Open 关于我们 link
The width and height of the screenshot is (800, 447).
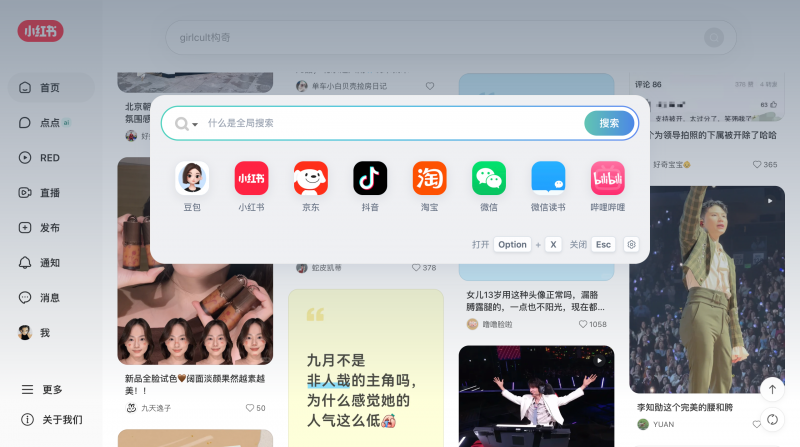point(51,419)
